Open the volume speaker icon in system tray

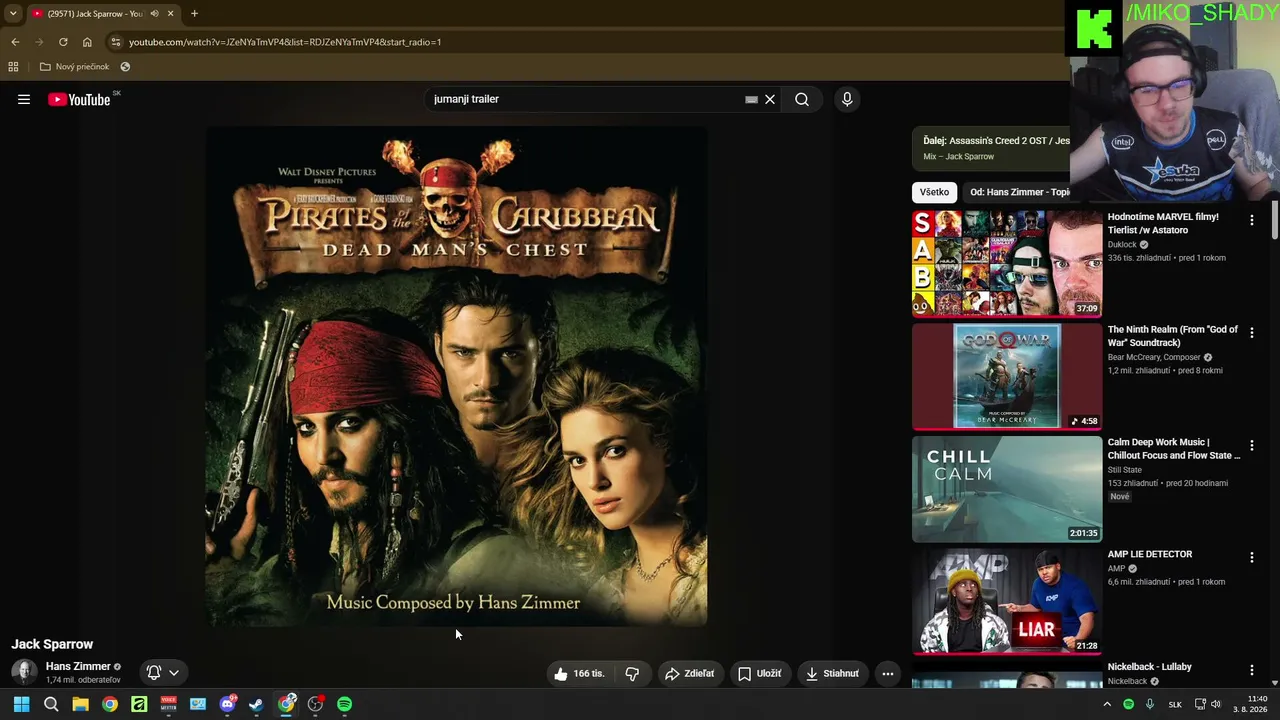[1216, 704]
